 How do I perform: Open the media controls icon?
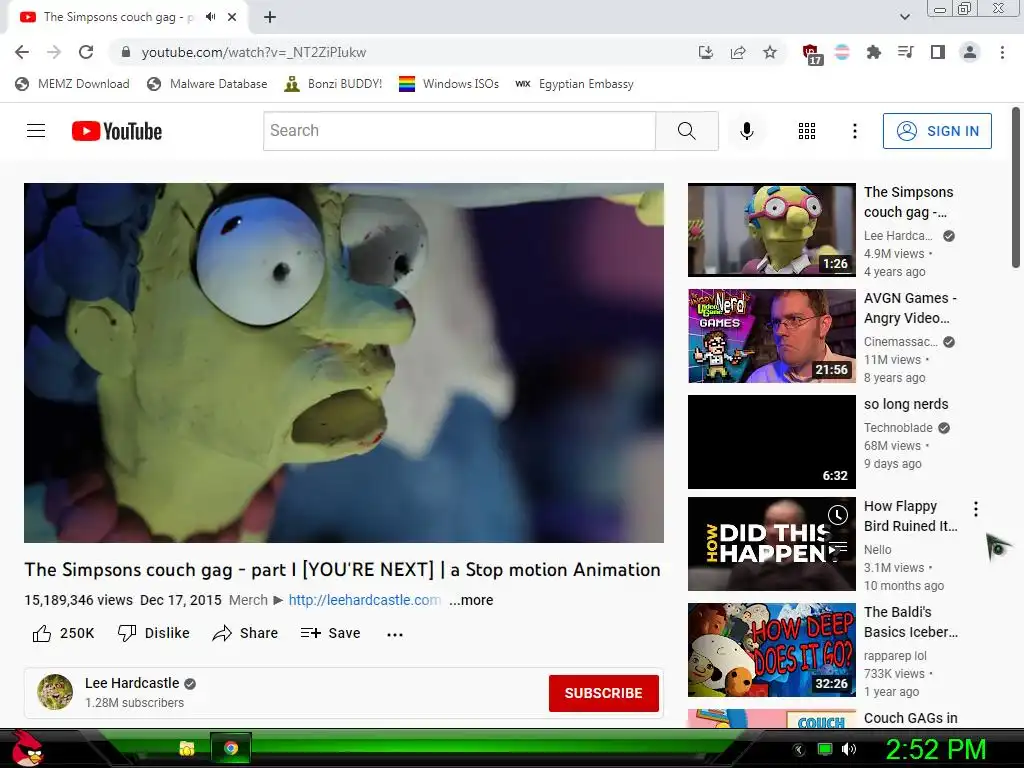point(906,52)
